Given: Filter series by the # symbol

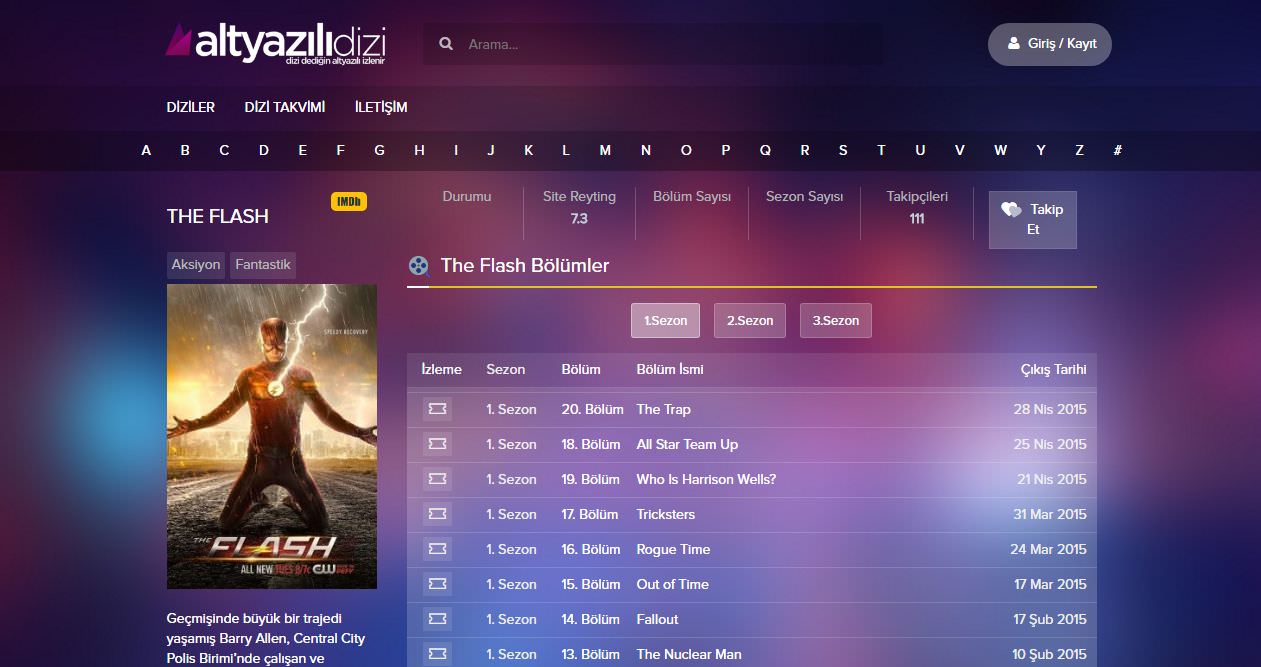Looking at the screenshot, I should [1118, 151].
